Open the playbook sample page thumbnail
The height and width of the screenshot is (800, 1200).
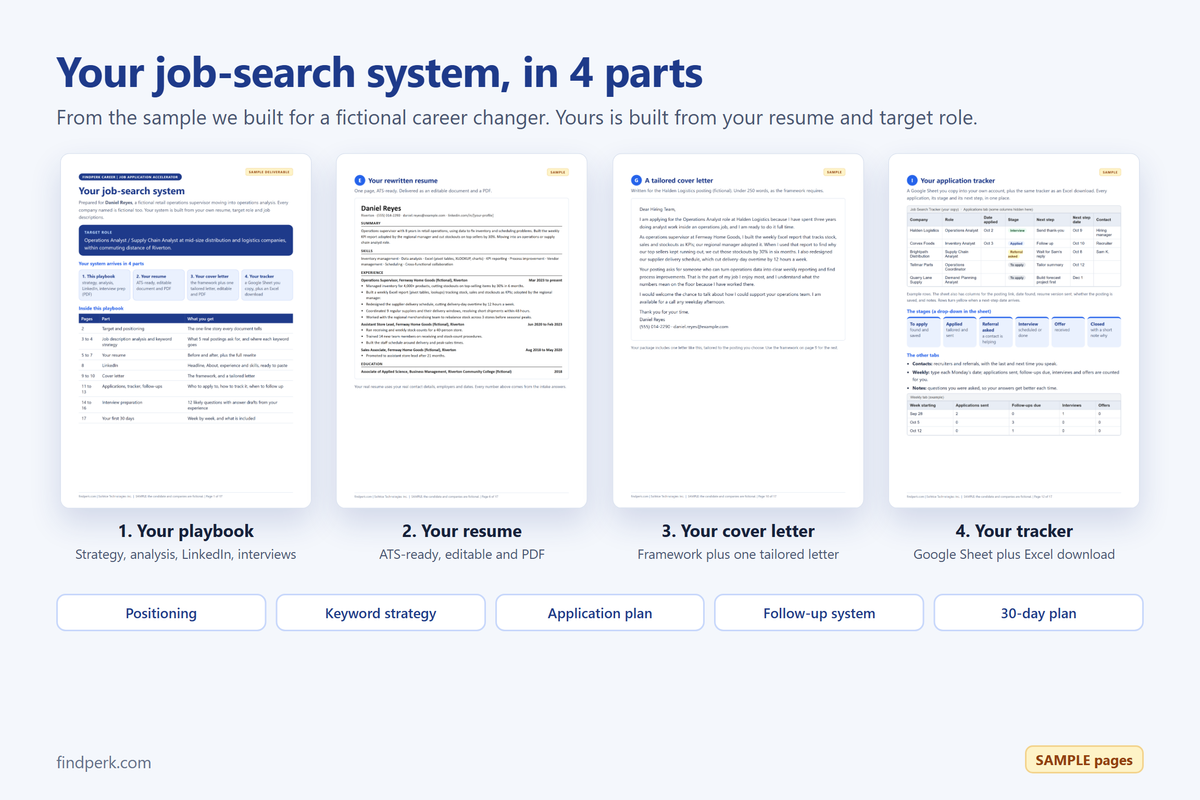pyautogui.click(x=186, y=331)
